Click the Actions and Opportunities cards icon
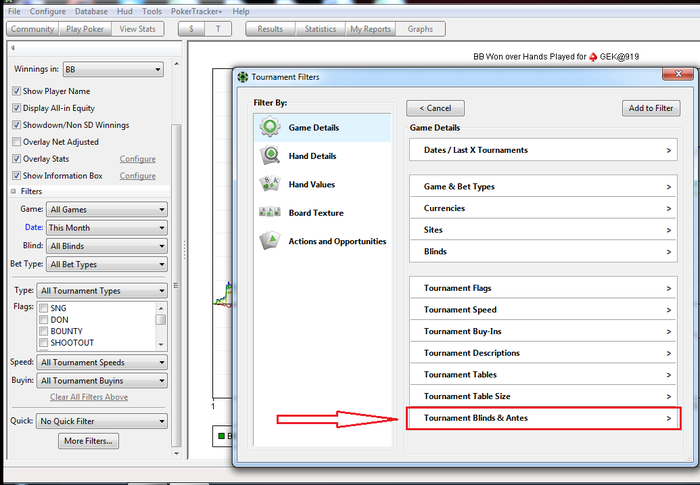The width and height of the screenshot is (700, 485). pyautogui.click(x=270, y=241)
